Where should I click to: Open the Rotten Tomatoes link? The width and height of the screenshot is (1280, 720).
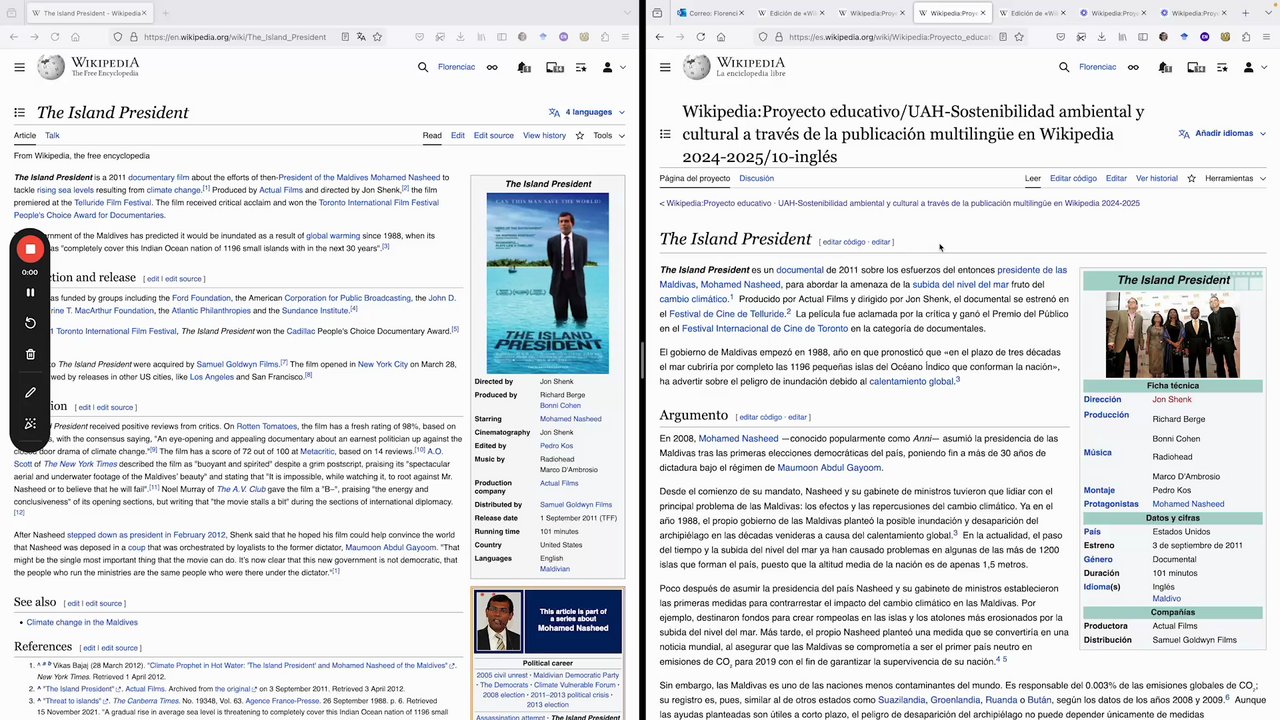click(x=267, y=426)
